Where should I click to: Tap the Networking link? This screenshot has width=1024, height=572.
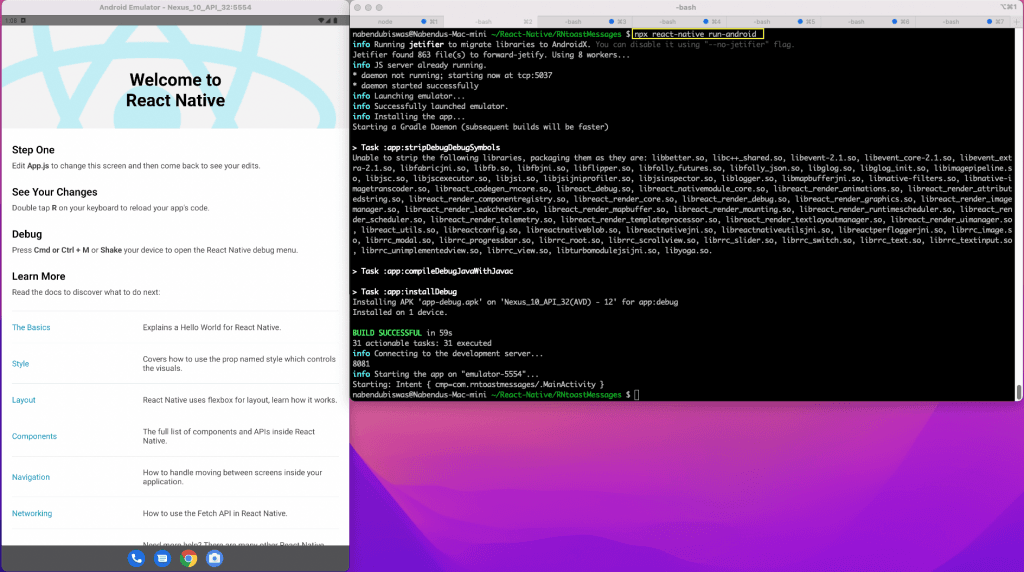[x=32, y=513]
